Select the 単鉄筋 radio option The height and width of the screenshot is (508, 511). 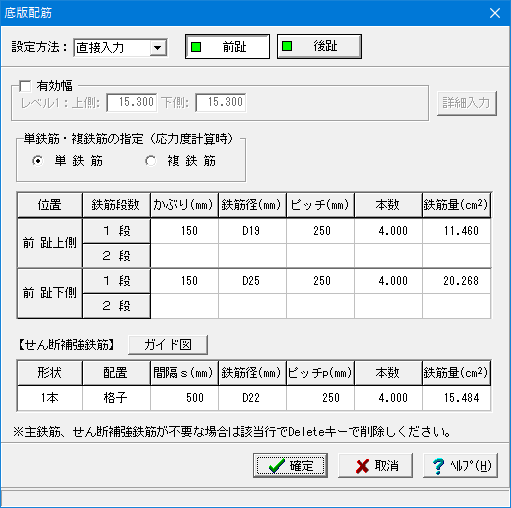point(38,161)
